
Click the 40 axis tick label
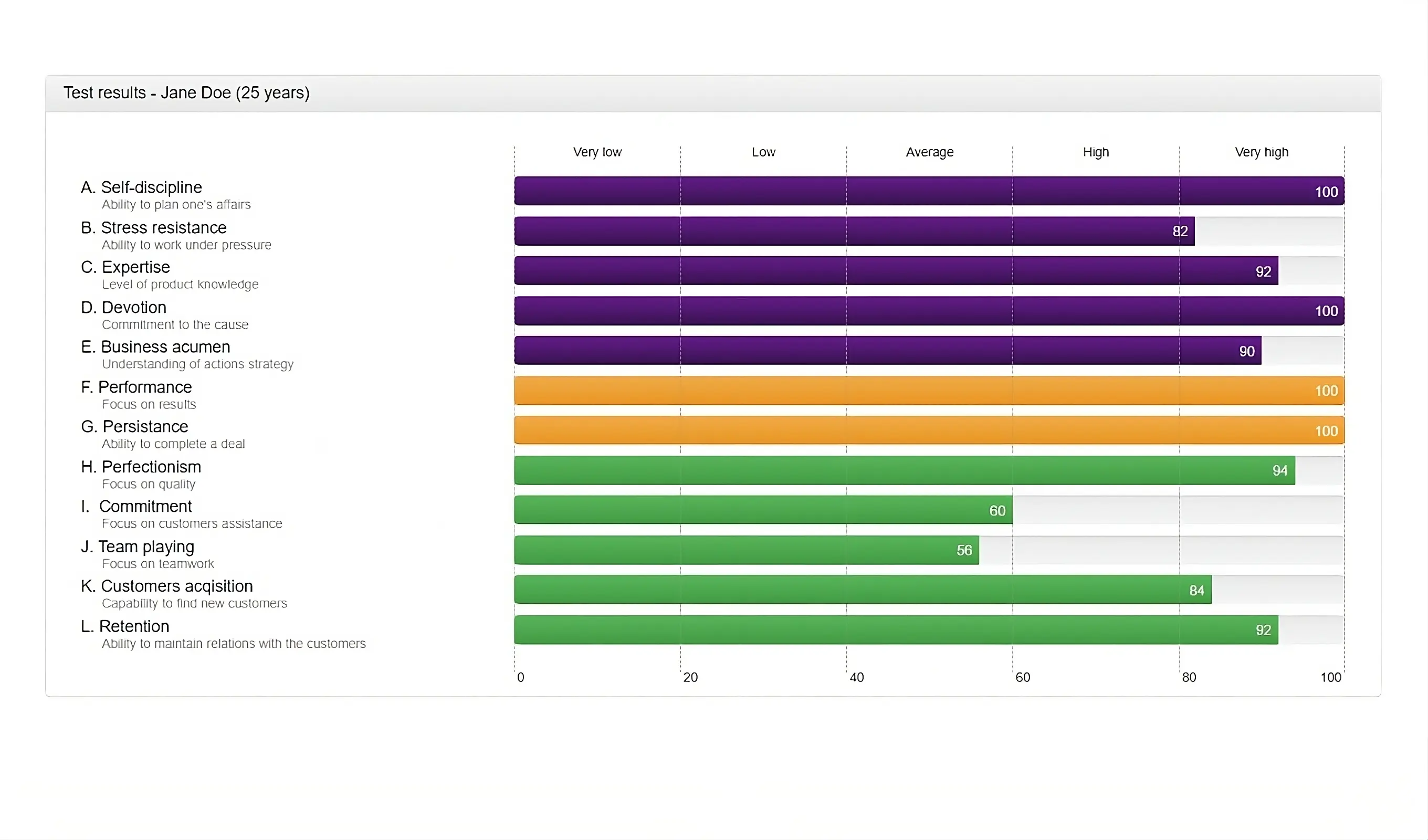click(x=856, y=677)
